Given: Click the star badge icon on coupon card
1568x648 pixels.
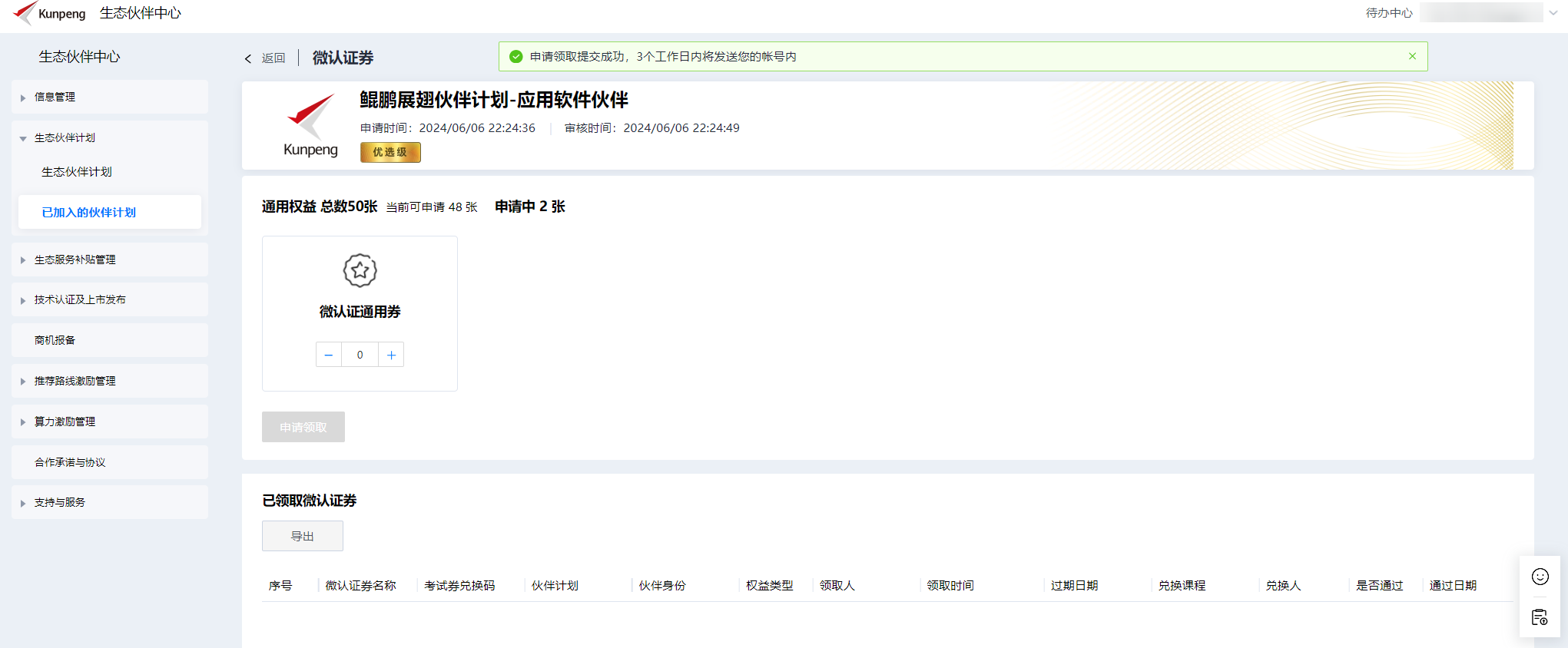Looking at the screenshot, I should [x=360, y=270].
